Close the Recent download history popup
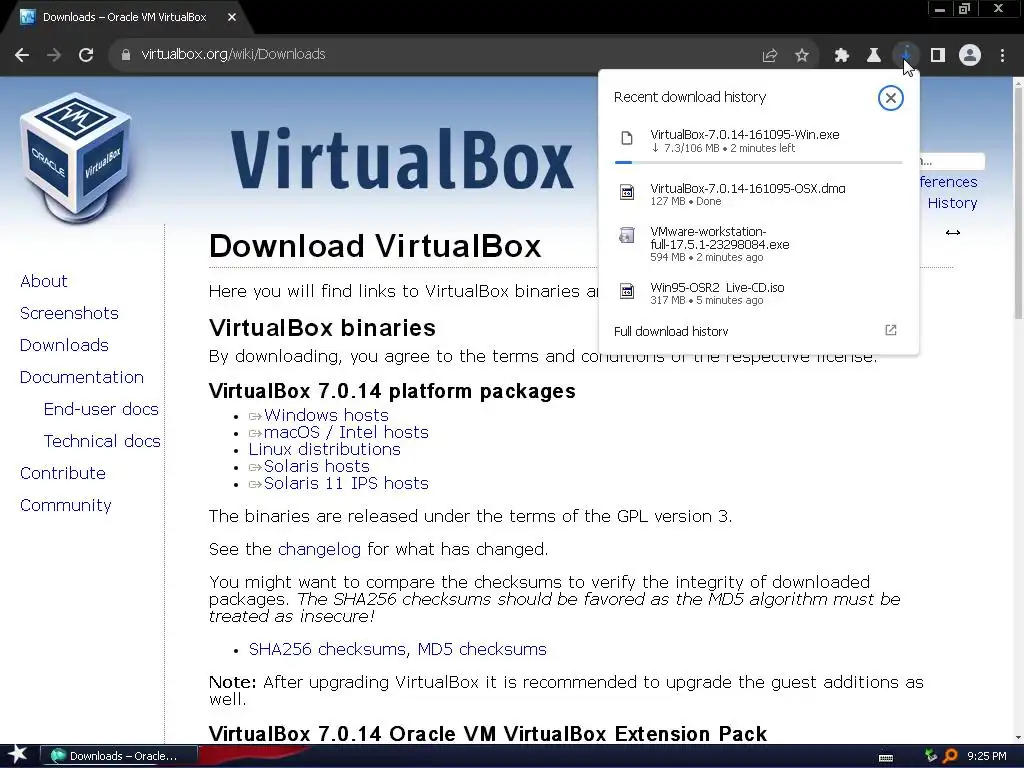 point(890,98)
